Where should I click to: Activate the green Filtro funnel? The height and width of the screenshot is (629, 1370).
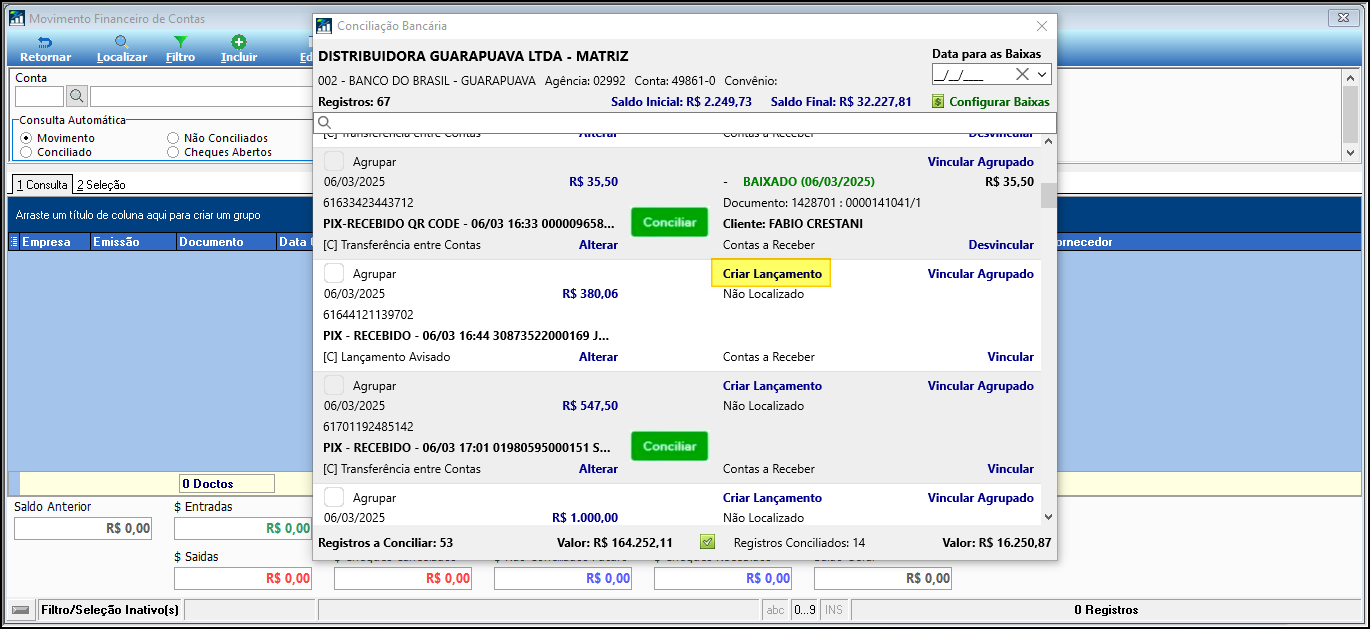click(180, 42)
